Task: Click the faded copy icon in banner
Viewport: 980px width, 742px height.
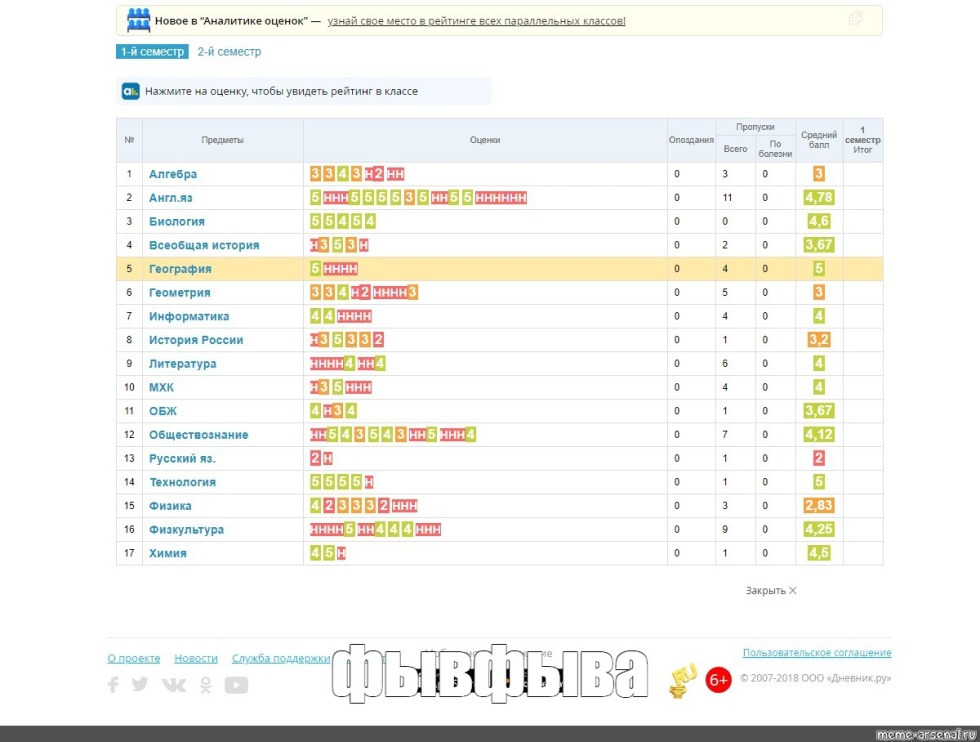Action: (x=855, y=19)
